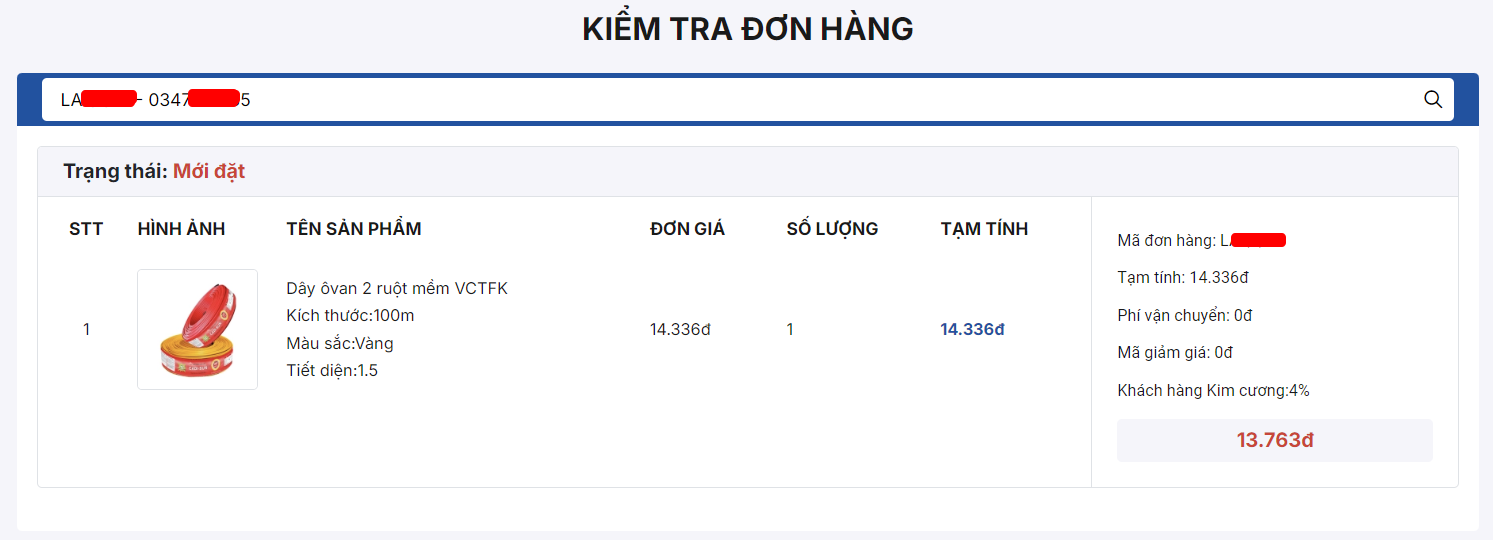Select the 'Mới đặt' order status text

(x=209, y=171)
